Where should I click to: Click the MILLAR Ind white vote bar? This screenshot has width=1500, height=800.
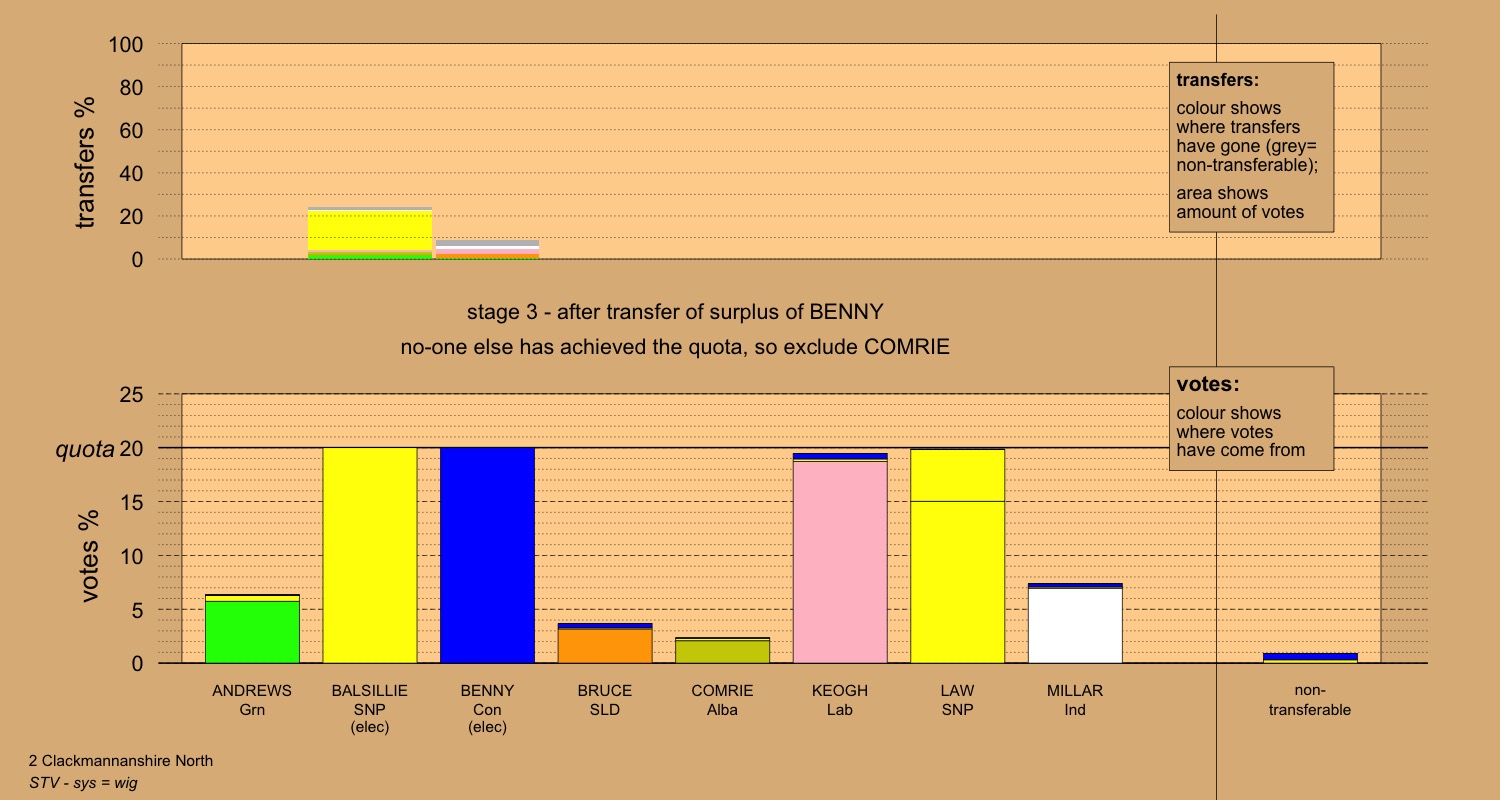[x=1075, y=623]
